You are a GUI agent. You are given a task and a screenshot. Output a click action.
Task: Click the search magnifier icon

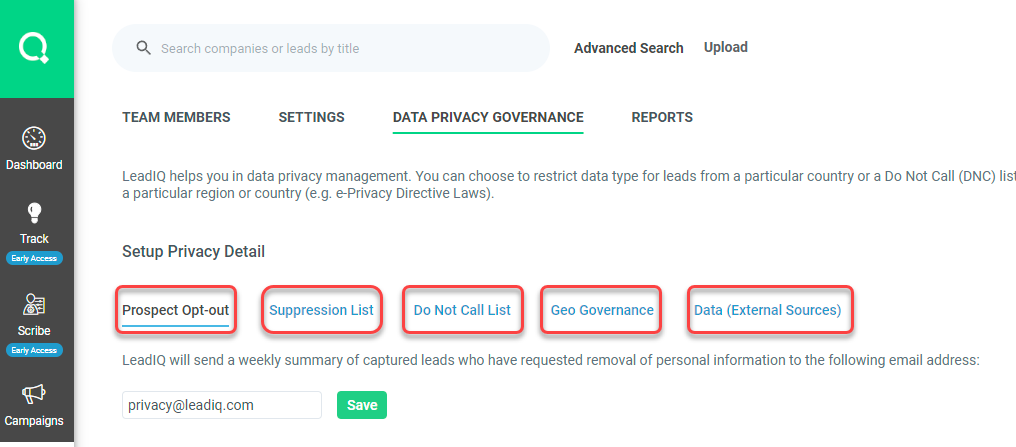point(144,48)
